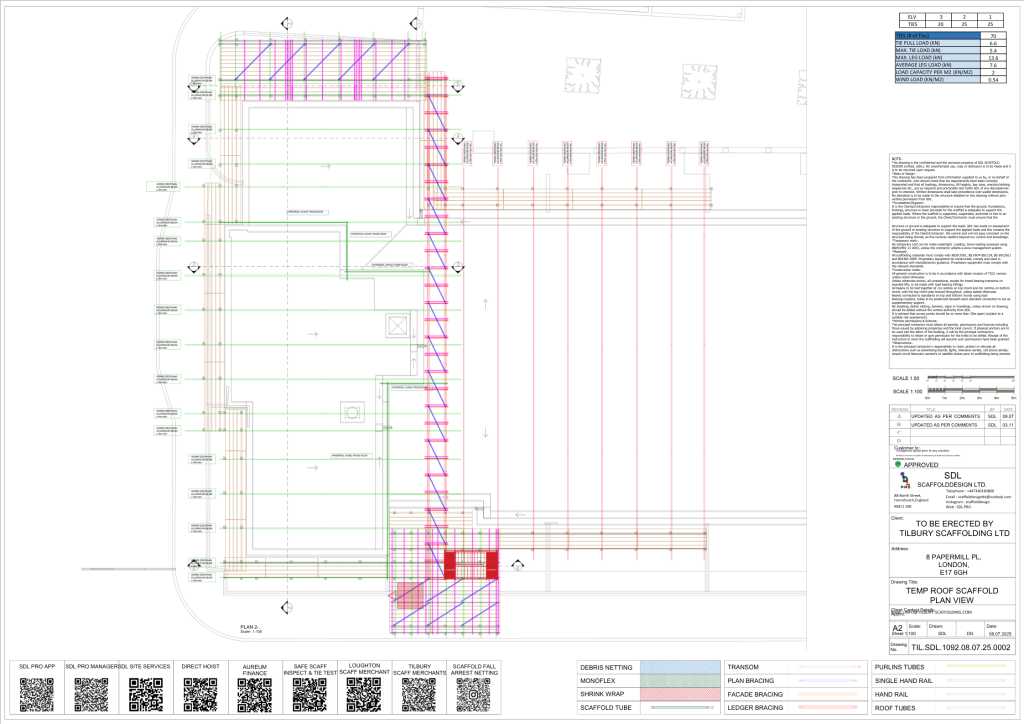Image resolution: width=1024 pixels, height=724 pixels.
Task: Click the drawing number TIL.SDL.1092.08.07.25.0002
Action: [x=961, y=648]
